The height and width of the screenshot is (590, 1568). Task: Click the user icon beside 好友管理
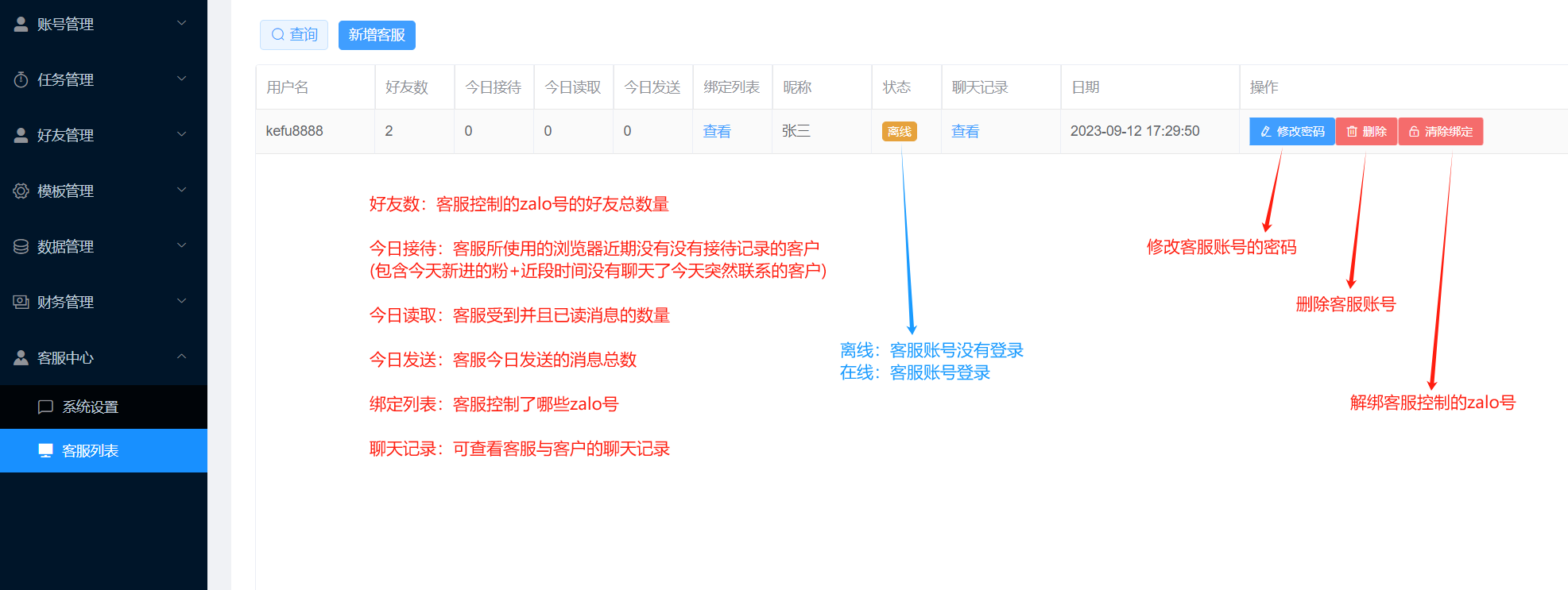[21, 136]
